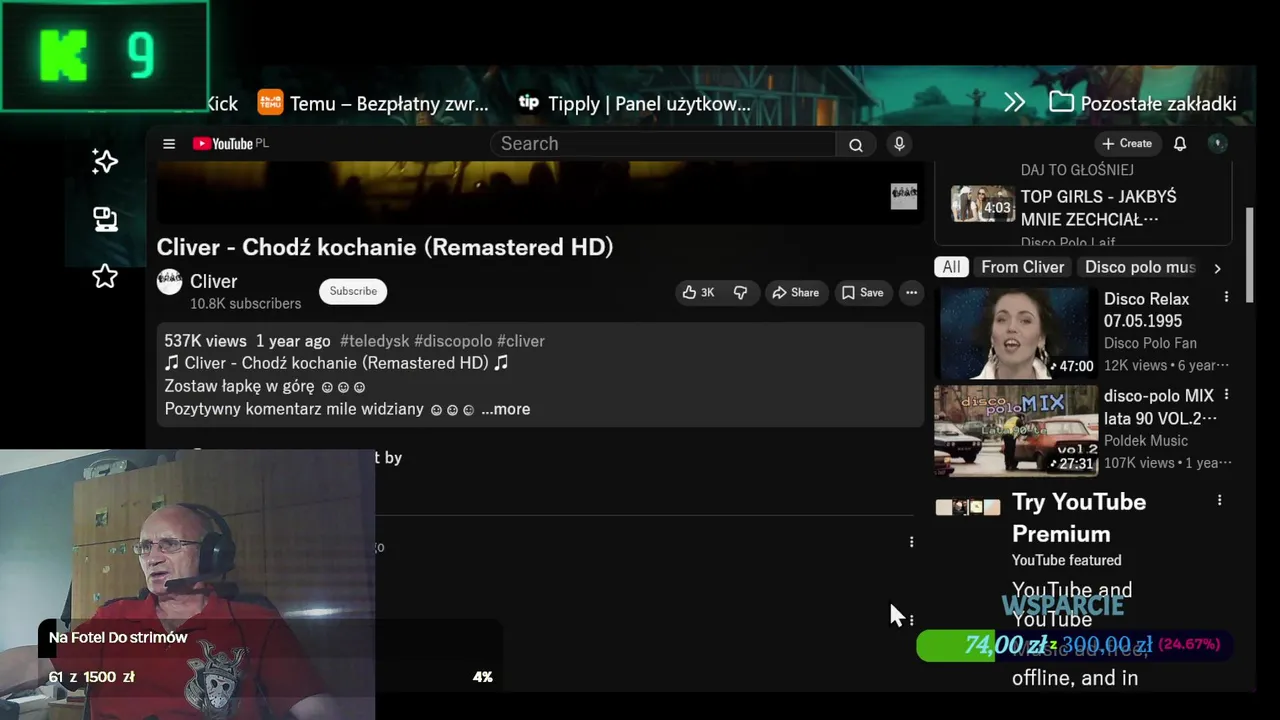Open the Tipply bookmark

click(635, 103)
